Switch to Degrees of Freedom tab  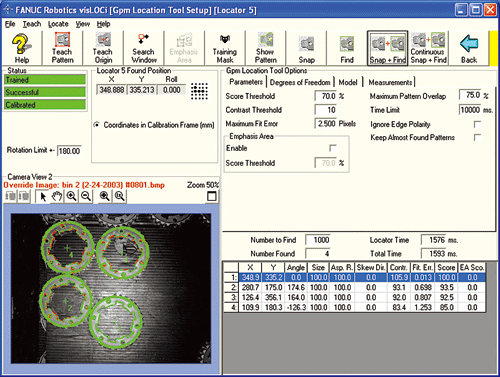300,82
